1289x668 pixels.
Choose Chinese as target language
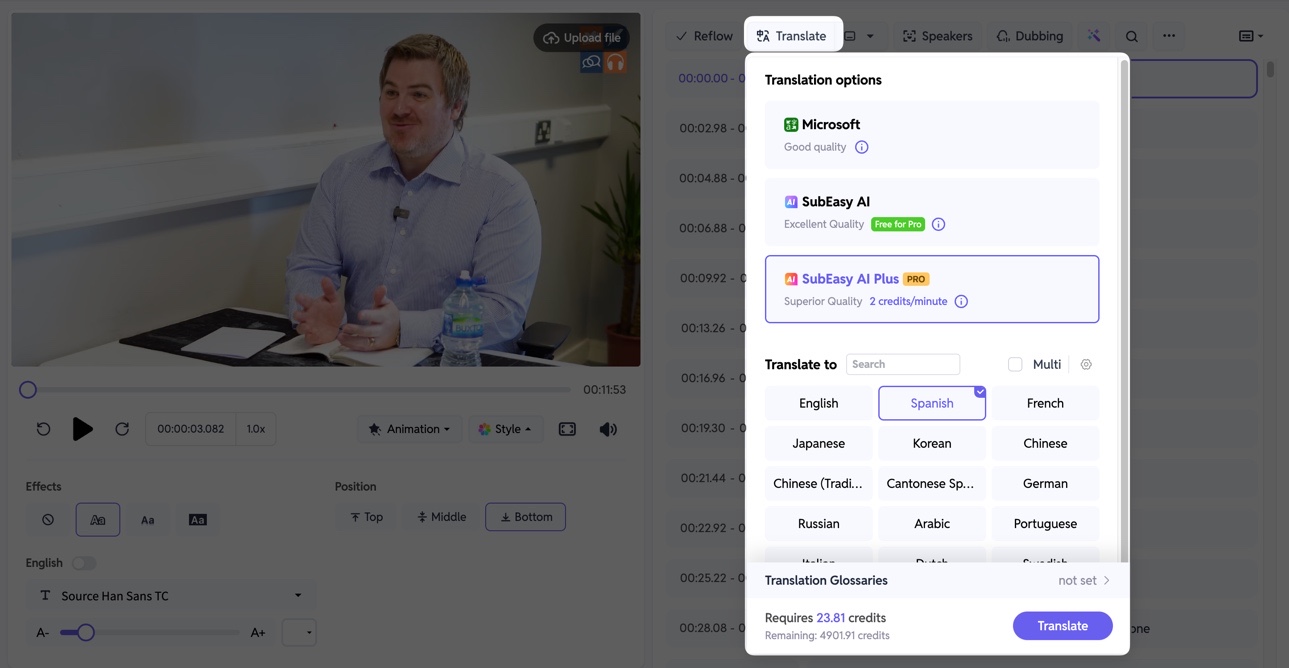pyautogui.click(x=1045, y=443)
